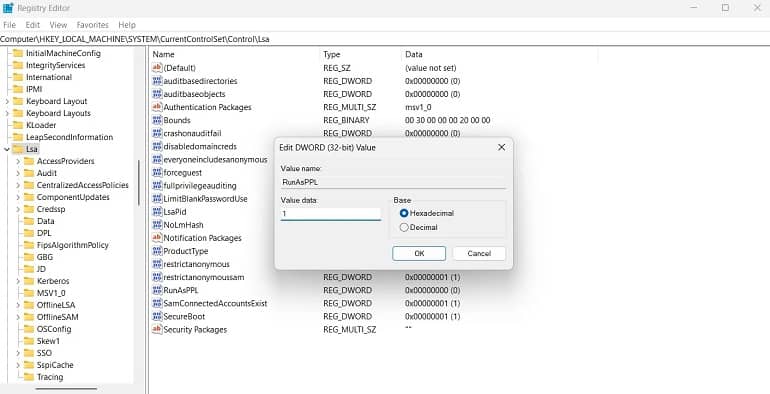The height and width of the screenshot is (394, 770).
Task: Collapse the Lsa key in tree
Action: click(x=7, y=149)
